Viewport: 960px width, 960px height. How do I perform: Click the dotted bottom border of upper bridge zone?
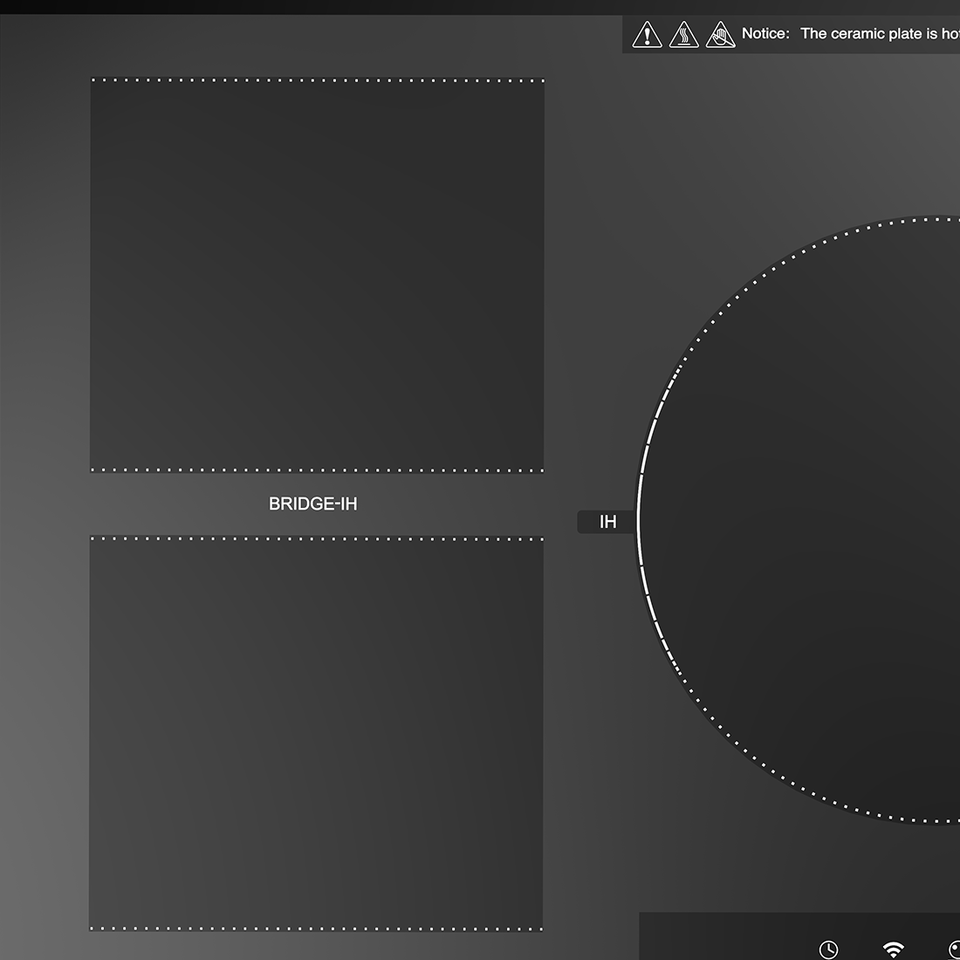317,470
